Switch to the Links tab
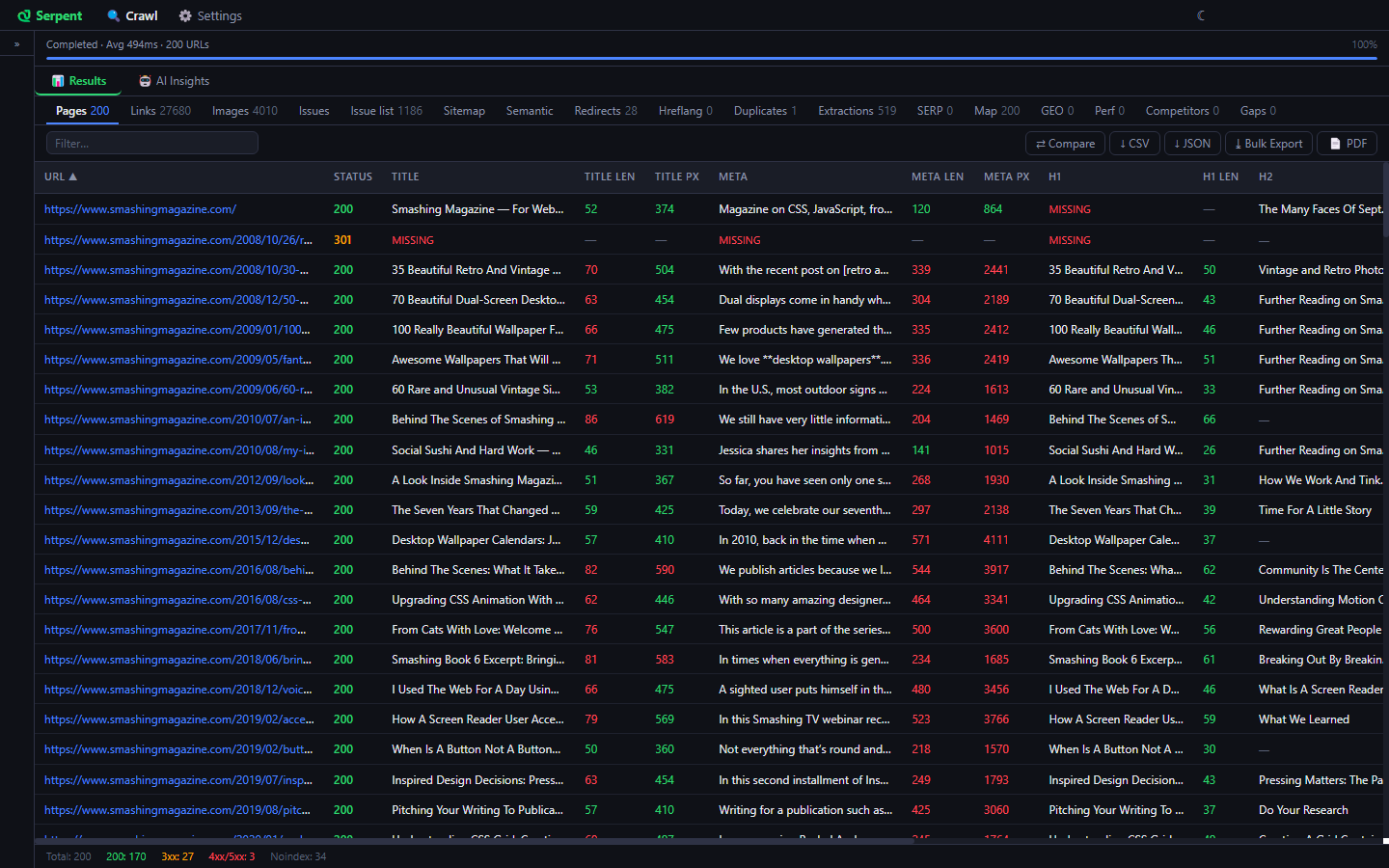 click(x=160, y=111)
